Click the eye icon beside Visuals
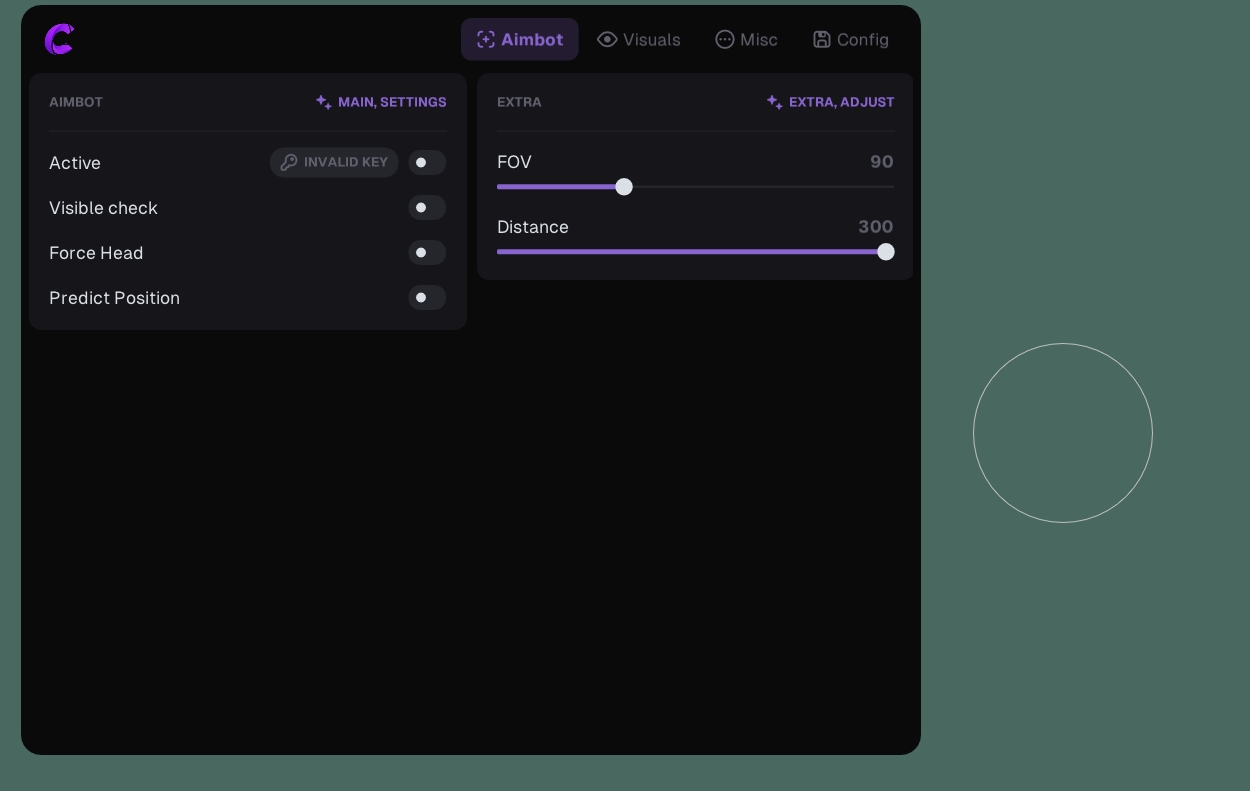 click(x=607, y=39)
